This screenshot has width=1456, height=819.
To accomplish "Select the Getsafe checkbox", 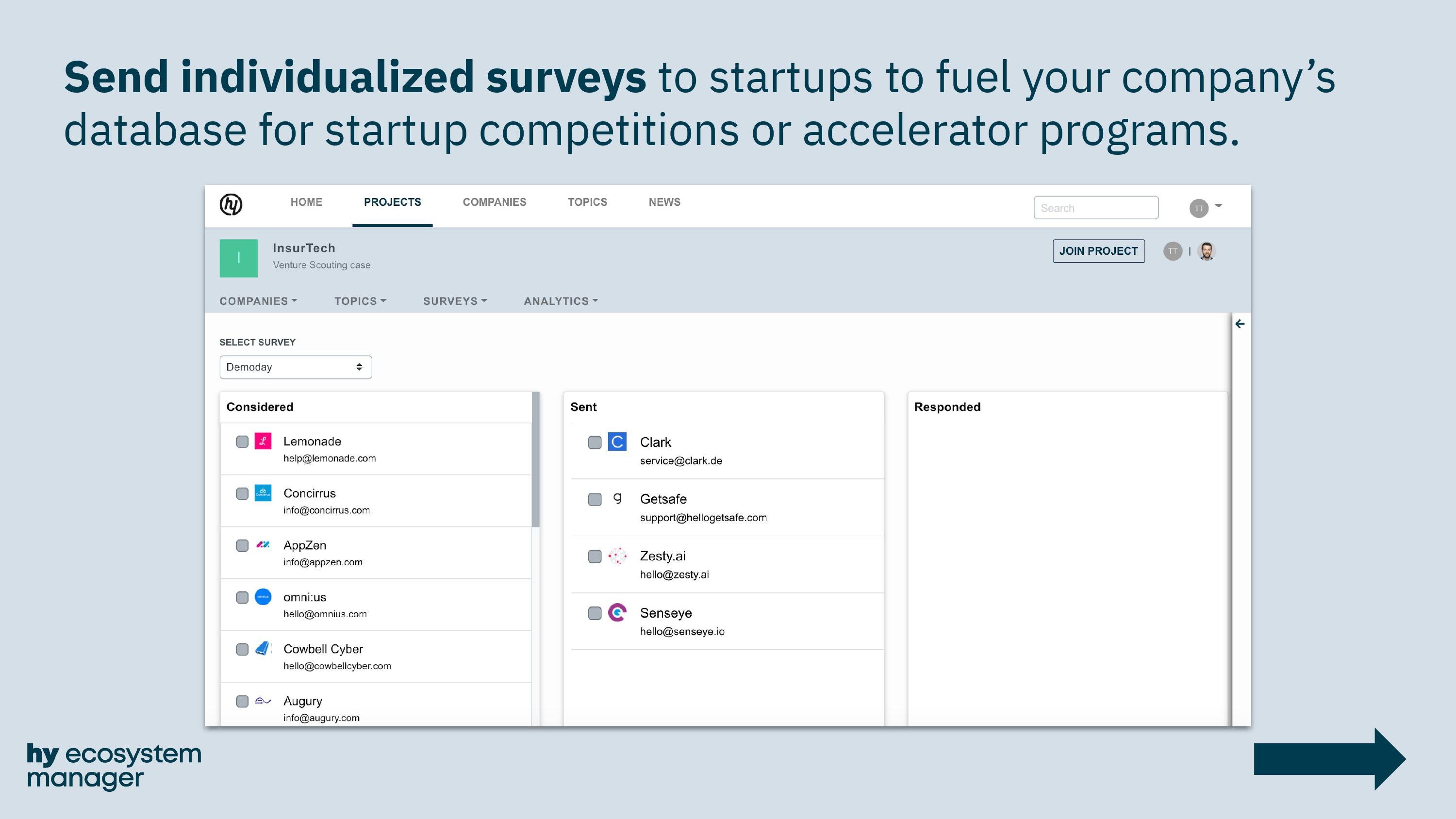I will tap(595, 499).
